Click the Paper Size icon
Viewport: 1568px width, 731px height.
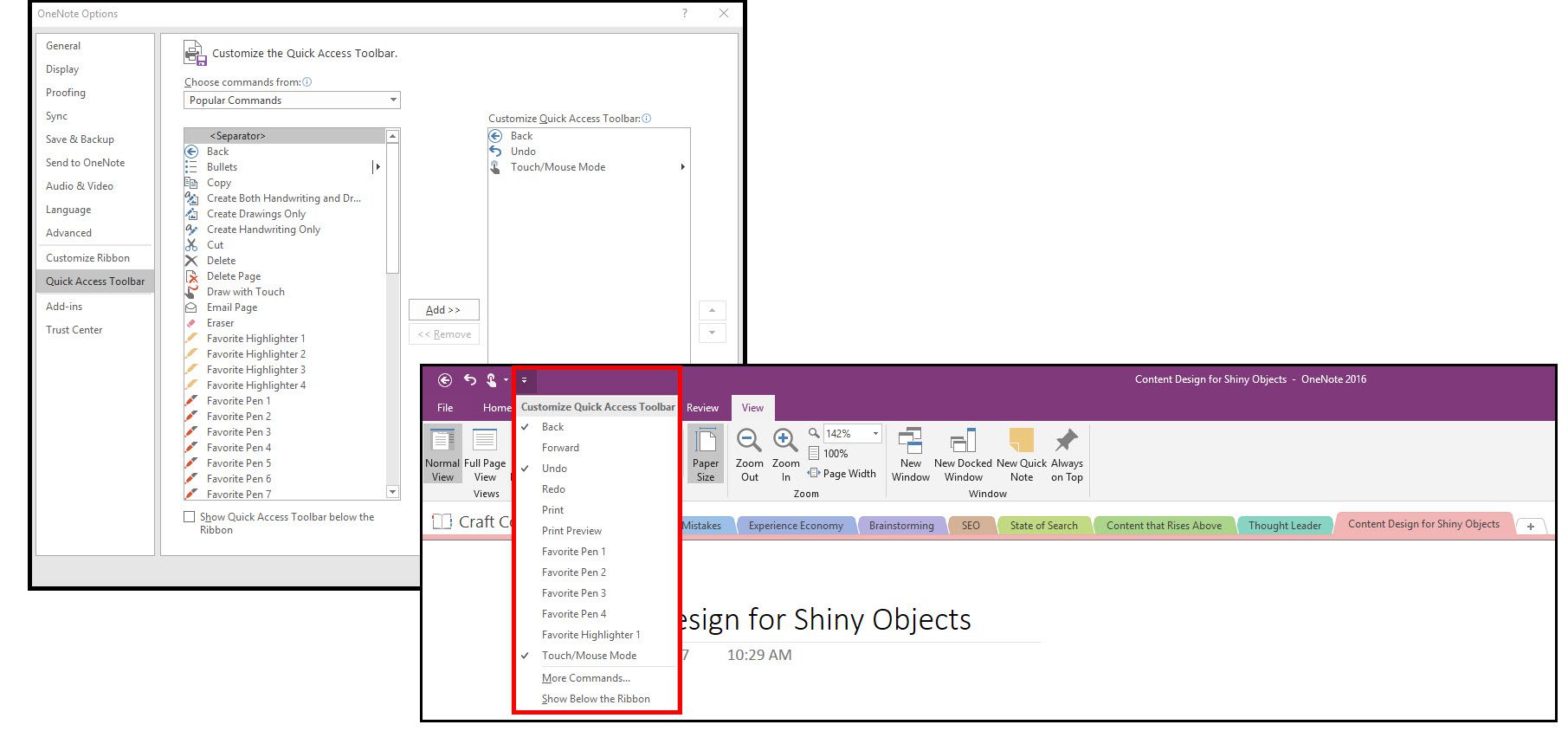(706, 456)
